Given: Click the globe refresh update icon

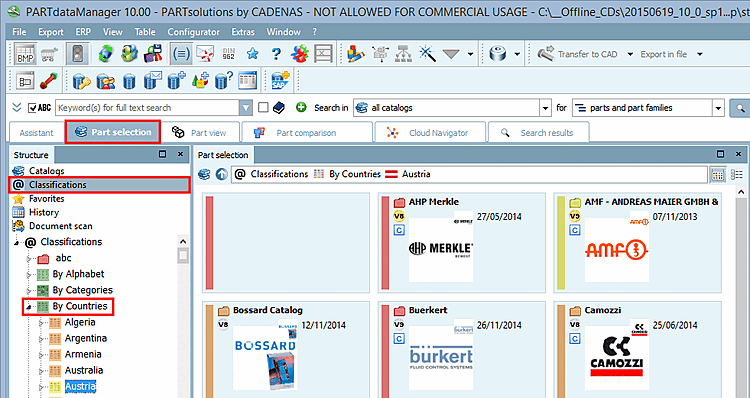Looking at the screenshot, I should pyautogui.click(x=106, y=54).
